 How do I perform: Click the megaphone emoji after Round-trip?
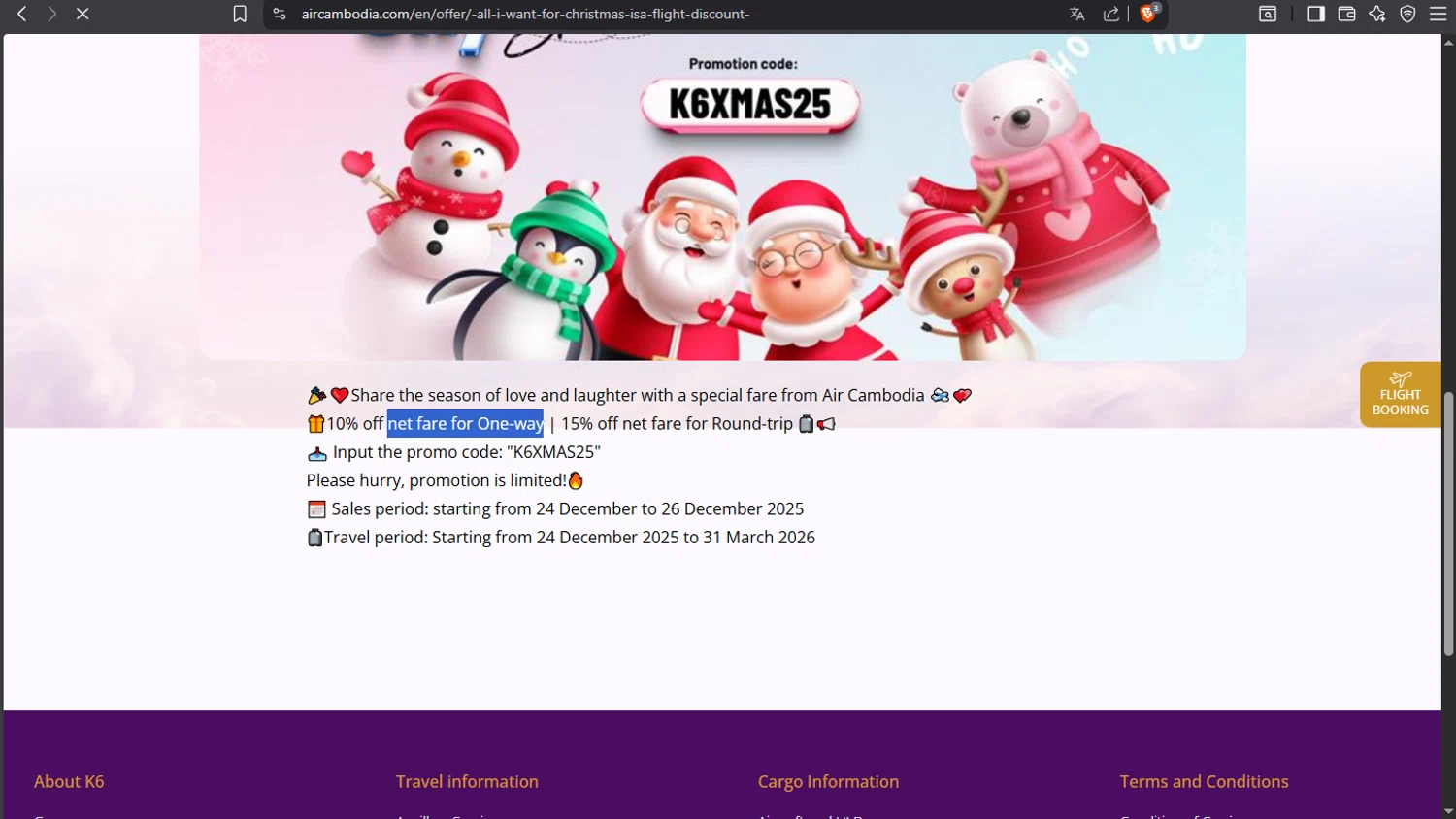pos(826,424)
